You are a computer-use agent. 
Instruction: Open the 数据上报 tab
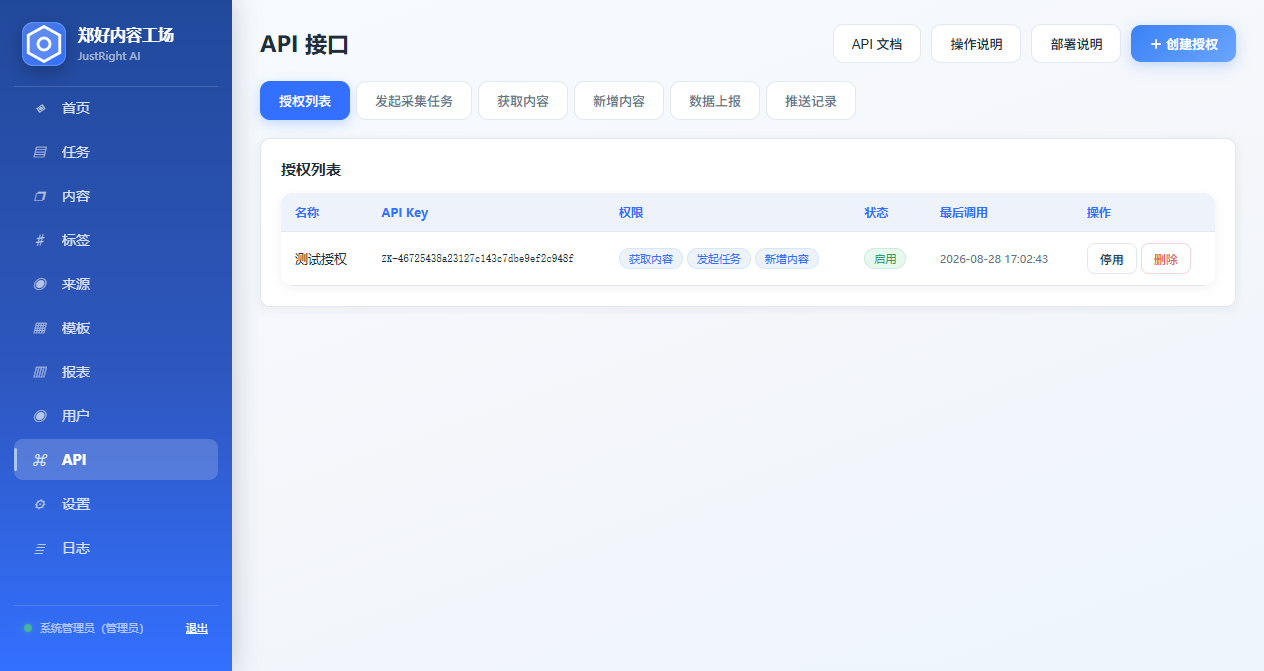[715, 101]
